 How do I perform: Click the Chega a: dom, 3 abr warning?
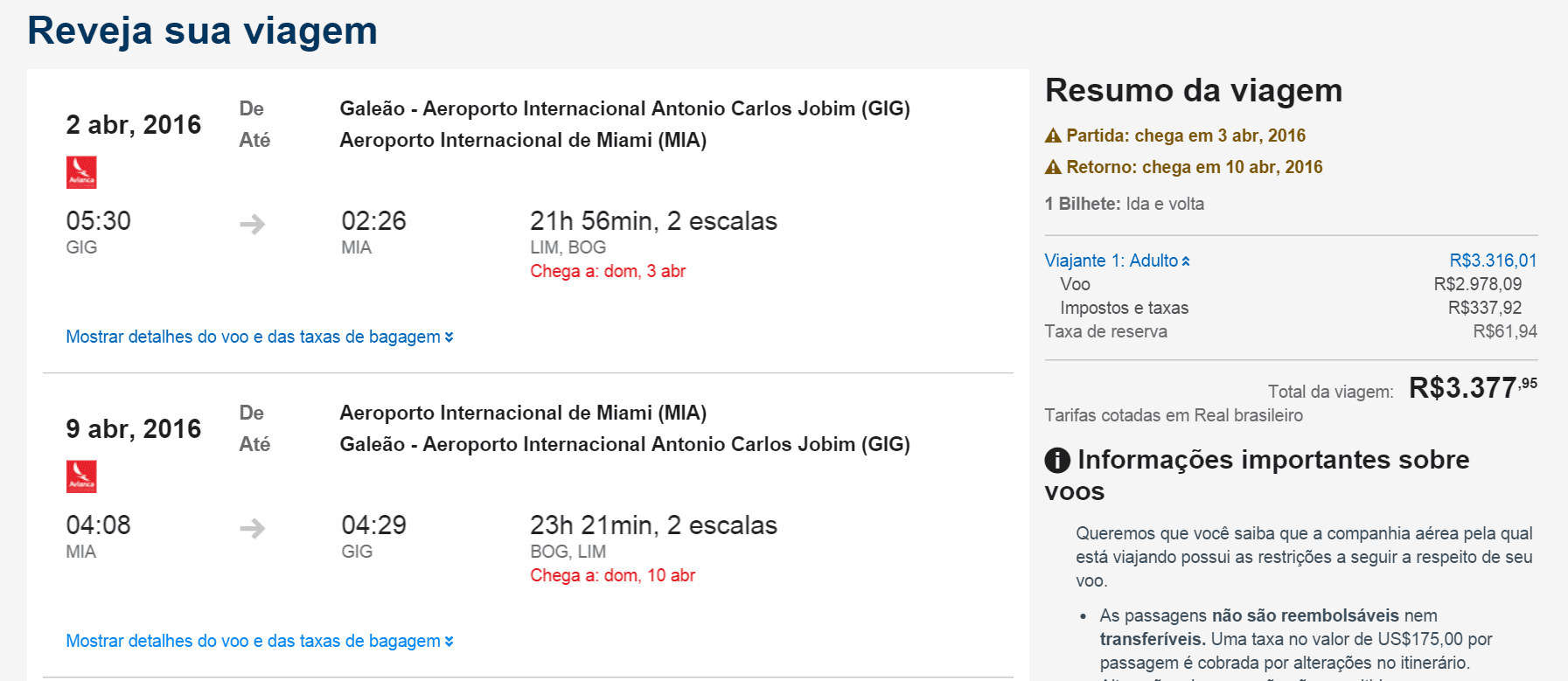click(x=608, y=271)
